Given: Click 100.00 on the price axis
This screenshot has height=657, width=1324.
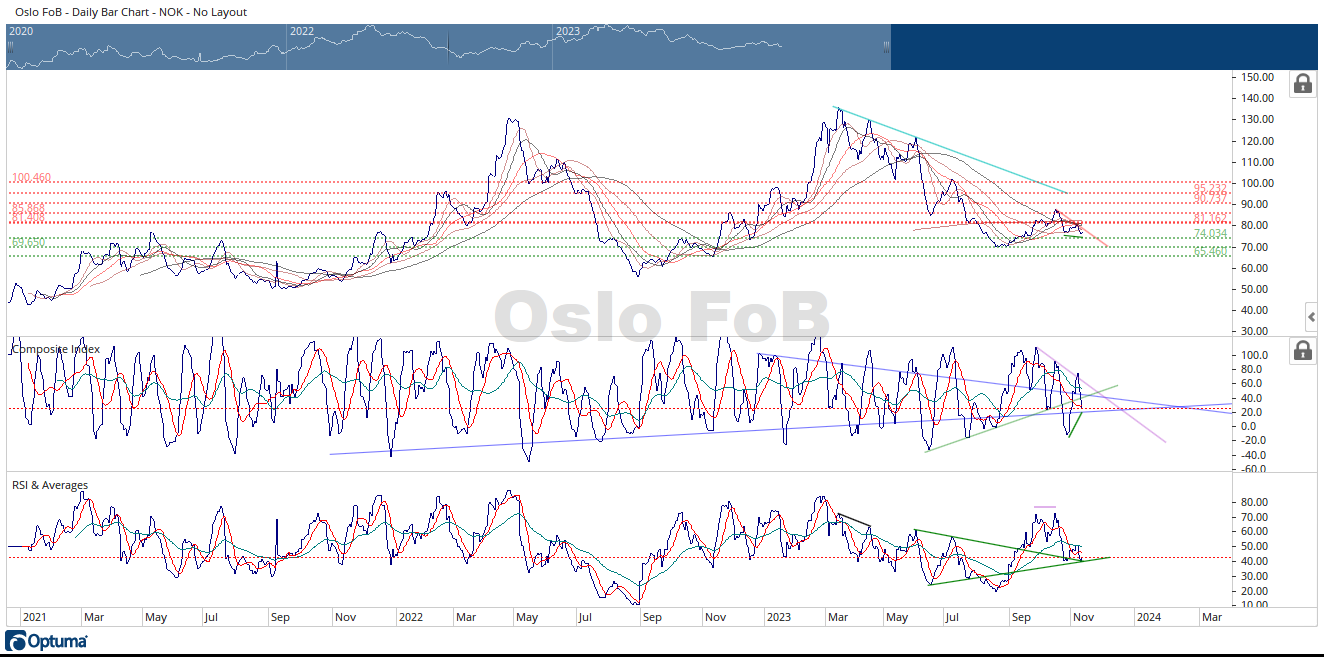Looking at the screenshot, I should [1256, 183].
